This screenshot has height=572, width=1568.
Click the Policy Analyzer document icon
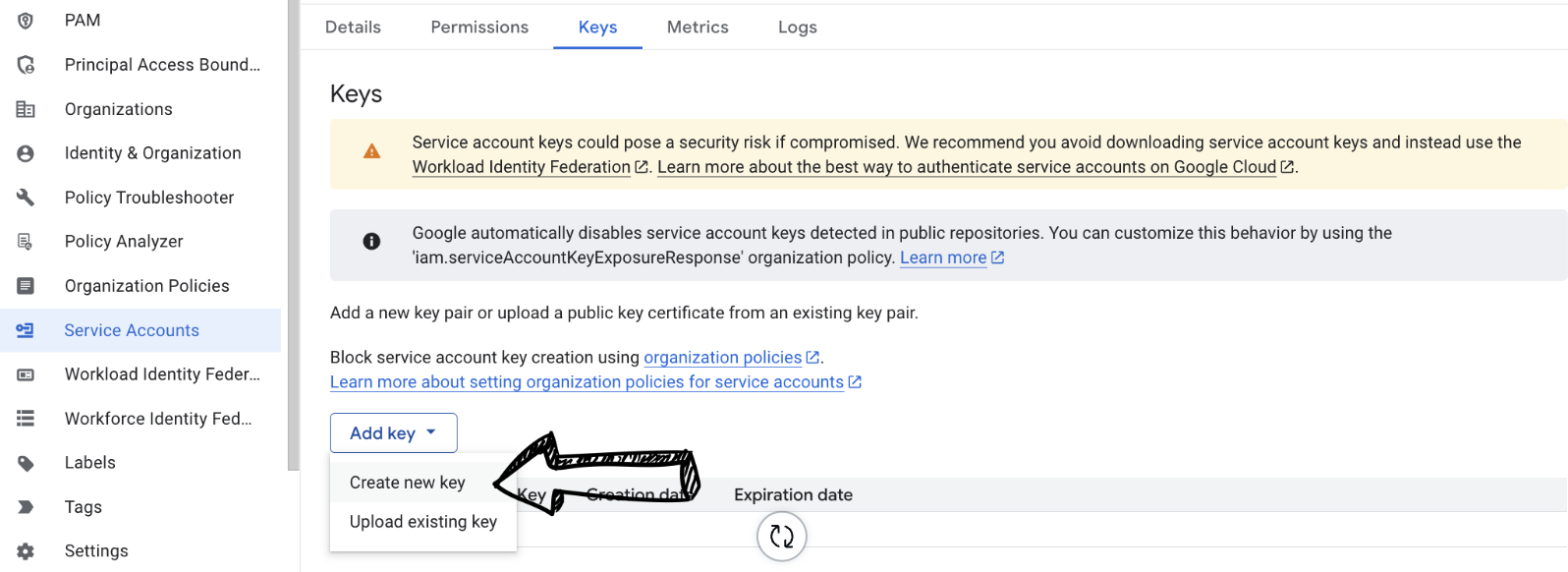pyautogui.click(x=26, y=242)
